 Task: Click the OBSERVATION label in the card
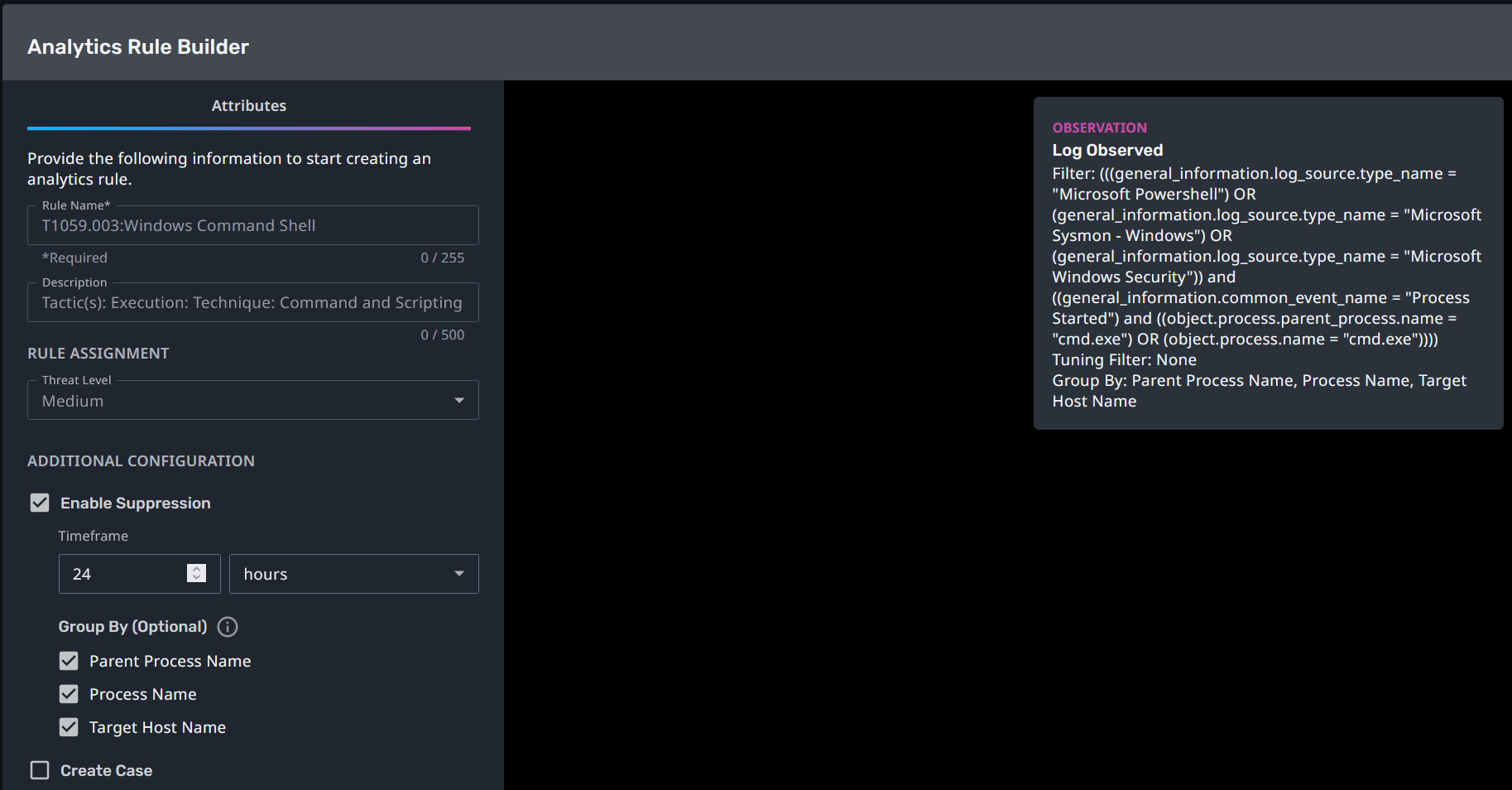point(1099,128)
